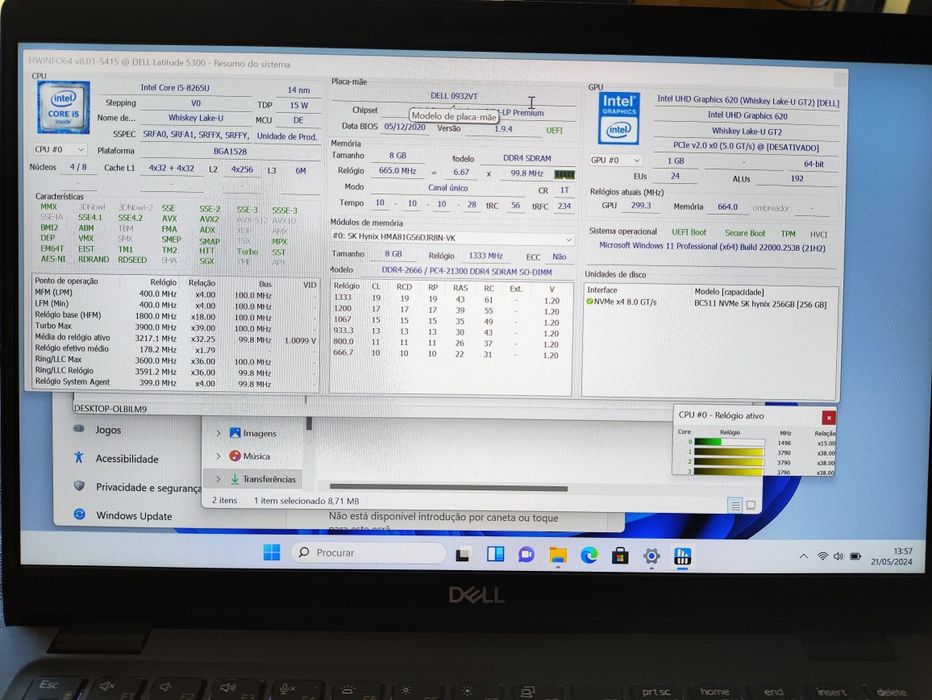
Task: Show hidden tray icons chevron
Action: (x=803, y=557)
